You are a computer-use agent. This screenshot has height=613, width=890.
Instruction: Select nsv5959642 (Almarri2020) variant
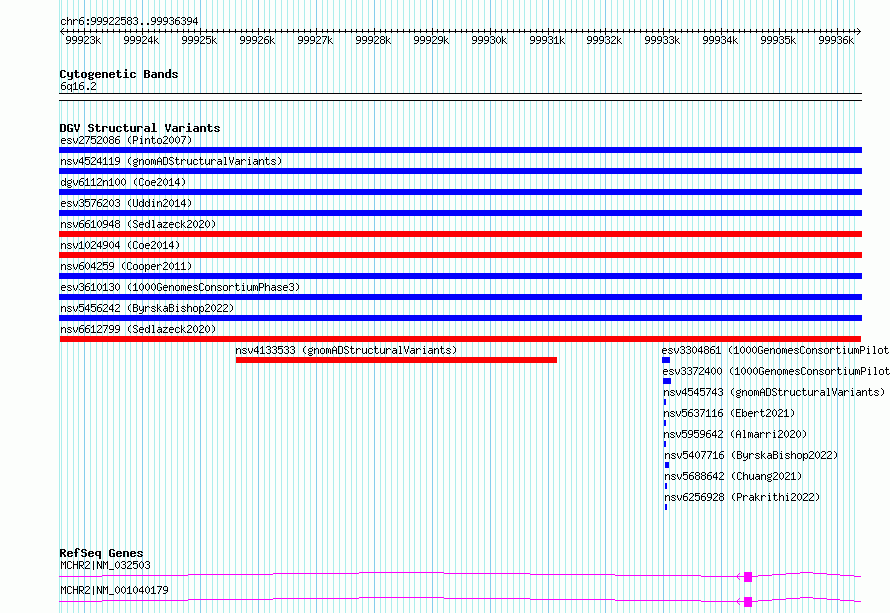point(736,434)
